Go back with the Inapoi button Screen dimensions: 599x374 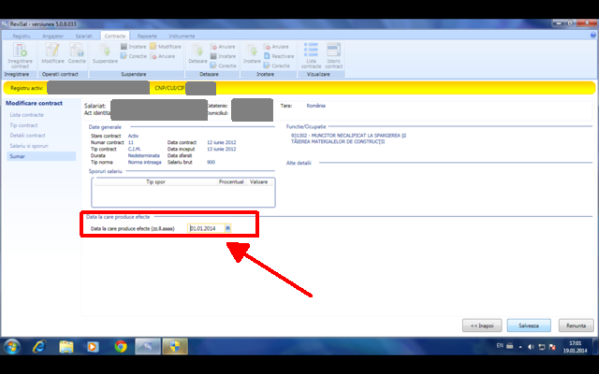pos(482,325)
